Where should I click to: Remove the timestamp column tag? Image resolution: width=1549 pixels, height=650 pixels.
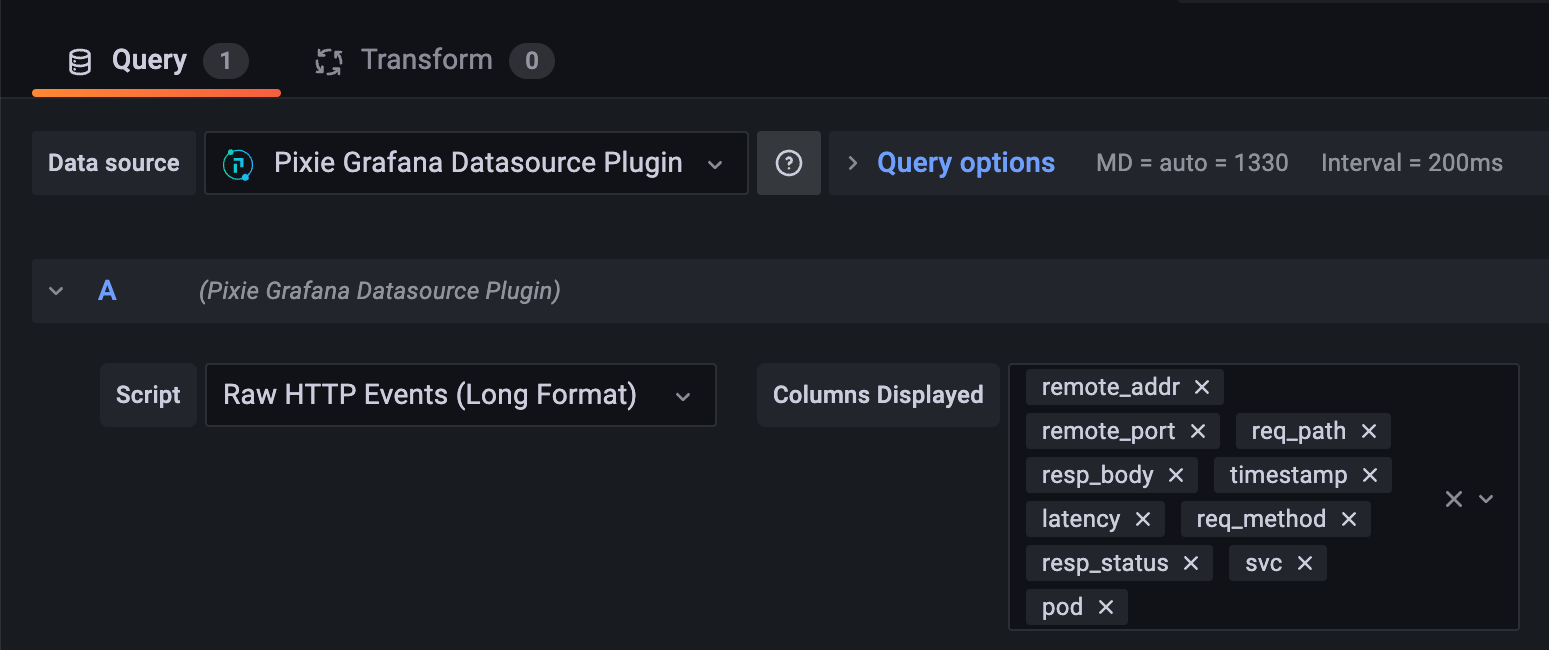(x=1370, y=475)
